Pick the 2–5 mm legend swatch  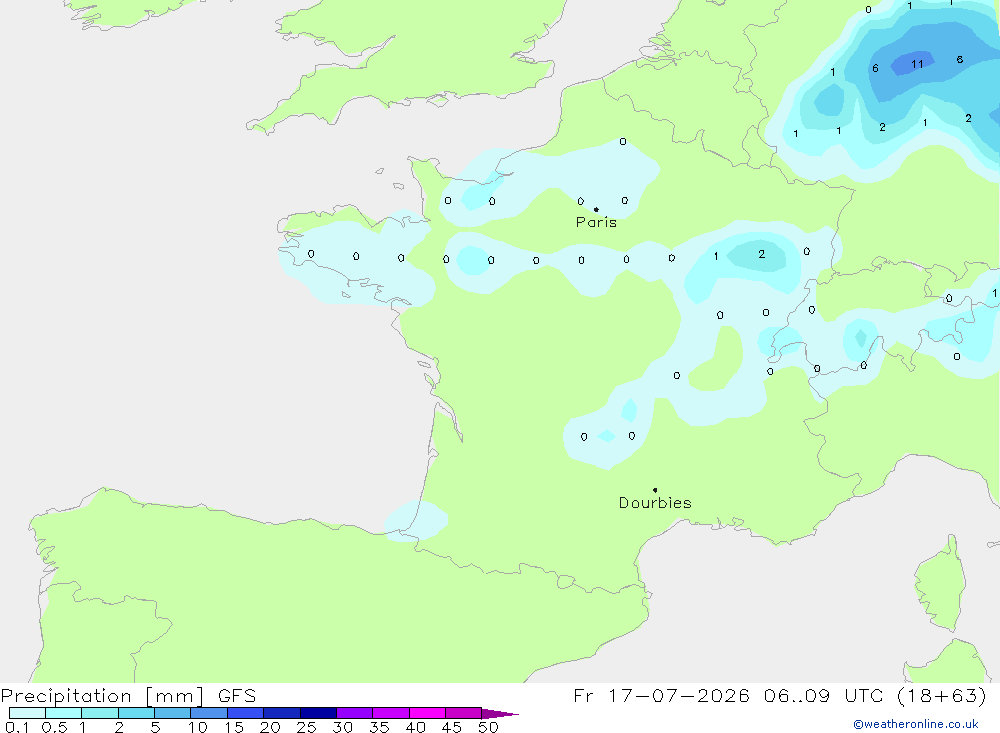[x=136, y=713]
